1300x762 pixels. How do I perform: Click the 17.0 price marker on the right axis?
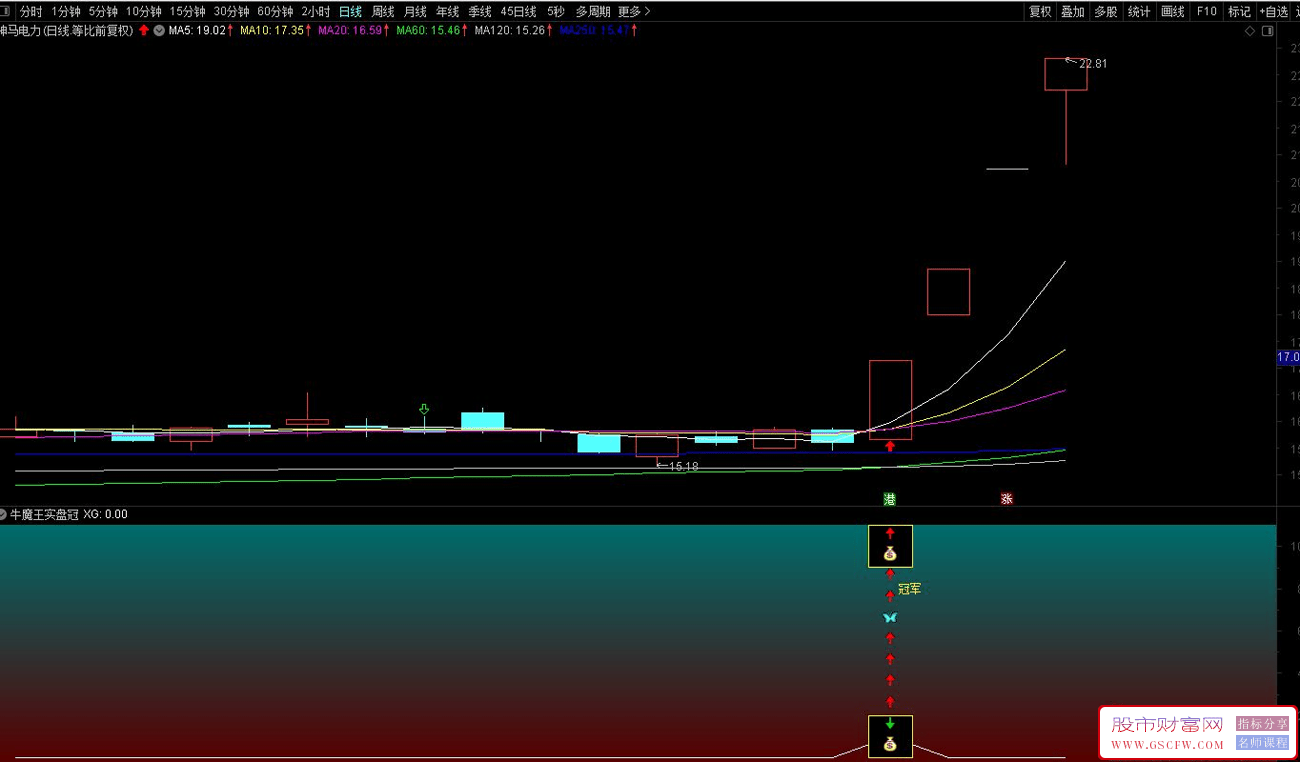click(x=1288, y=357)
